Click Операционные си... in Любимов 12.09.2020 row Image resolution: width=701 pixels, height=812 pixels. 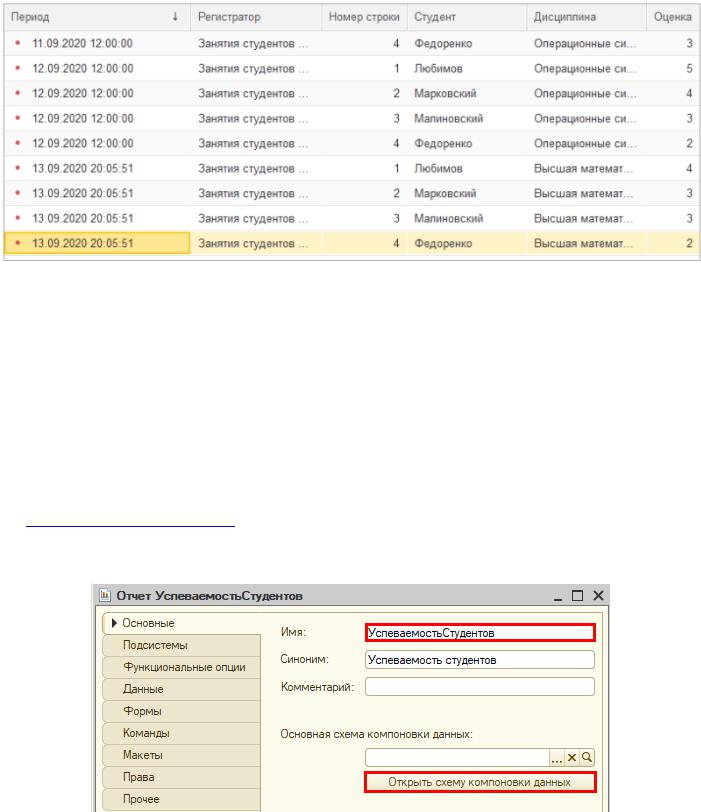(585, 68)
